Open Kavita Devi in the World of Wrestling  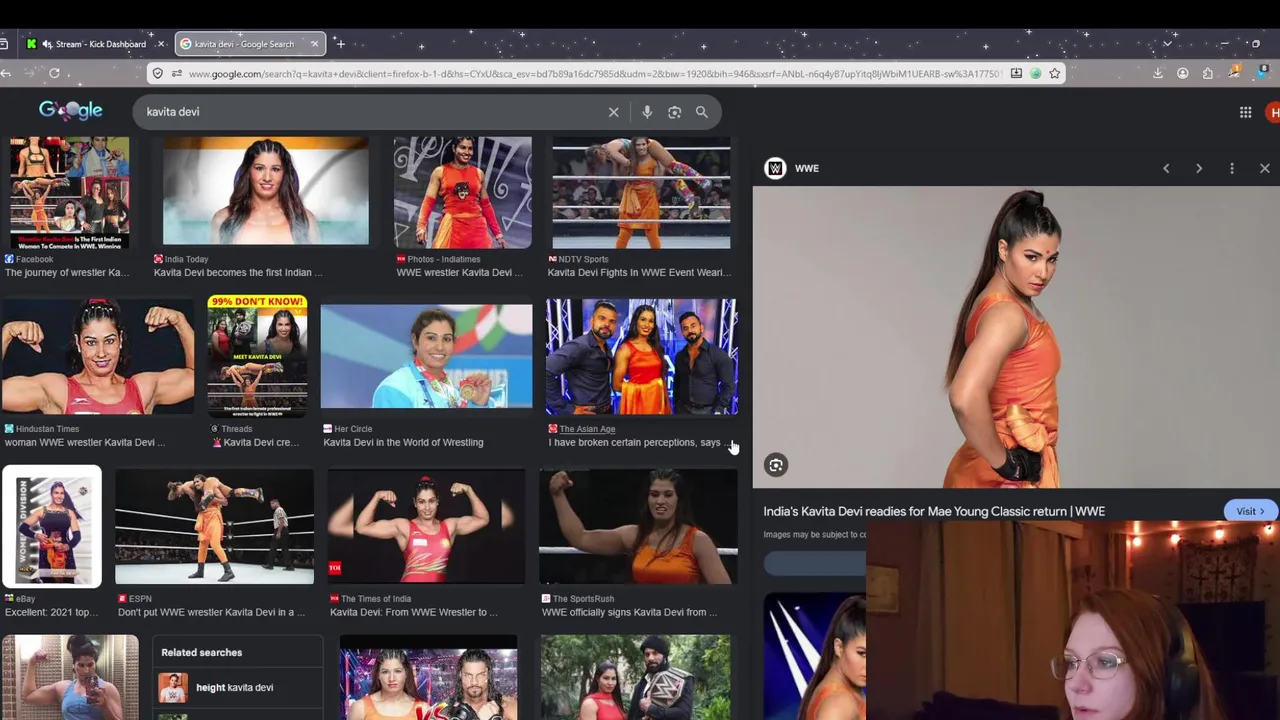tap(403, 442)
